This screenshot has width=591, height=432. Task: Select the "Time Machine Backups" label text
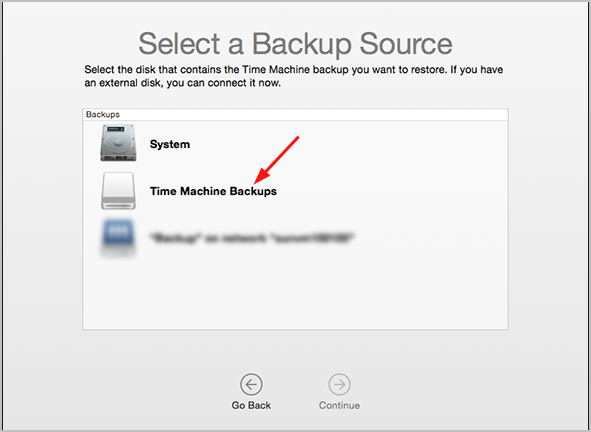213,191
